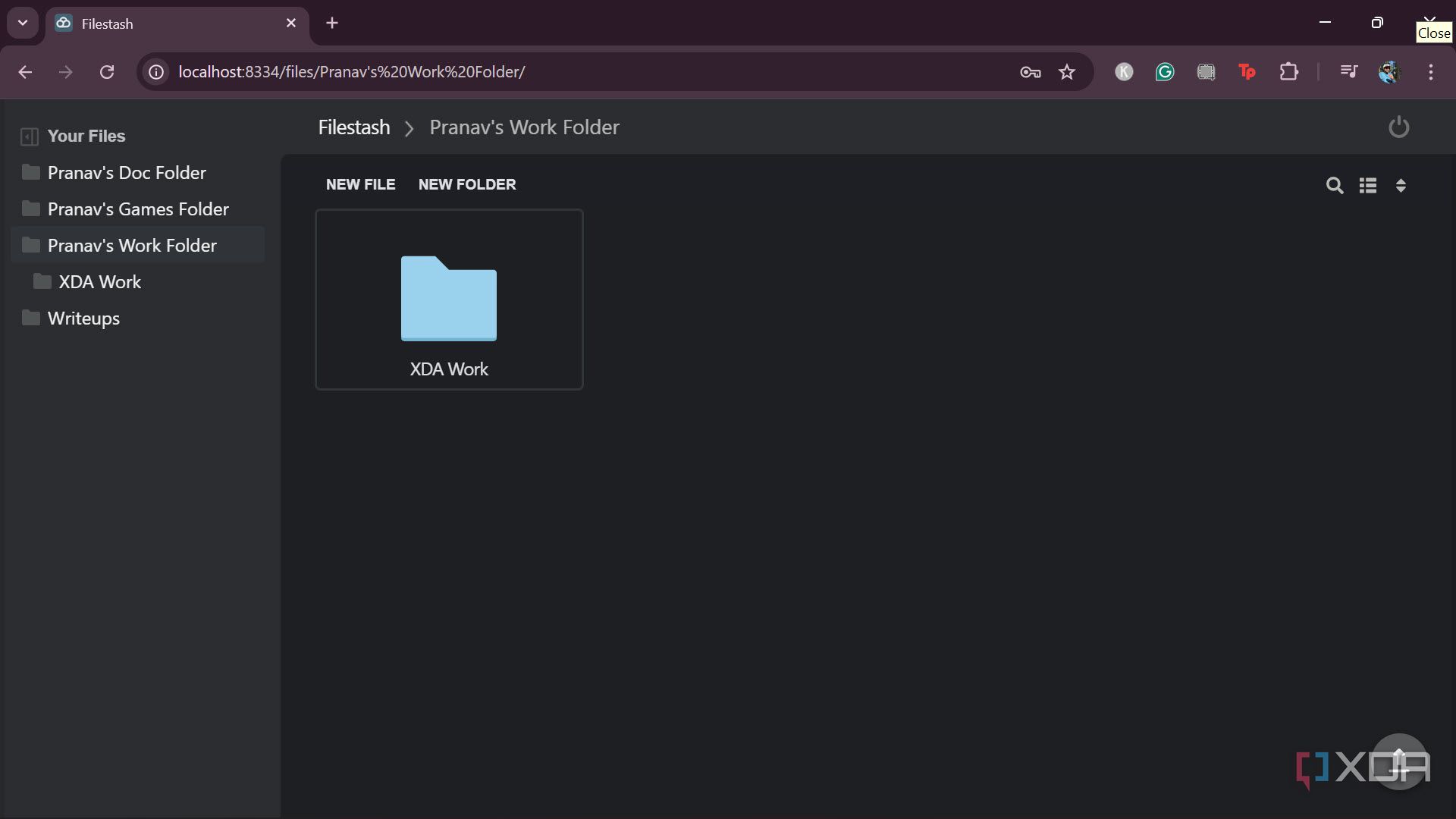Open the Tp extension icon
This screenshot has width=1456, height=819.
[1247, 72]
